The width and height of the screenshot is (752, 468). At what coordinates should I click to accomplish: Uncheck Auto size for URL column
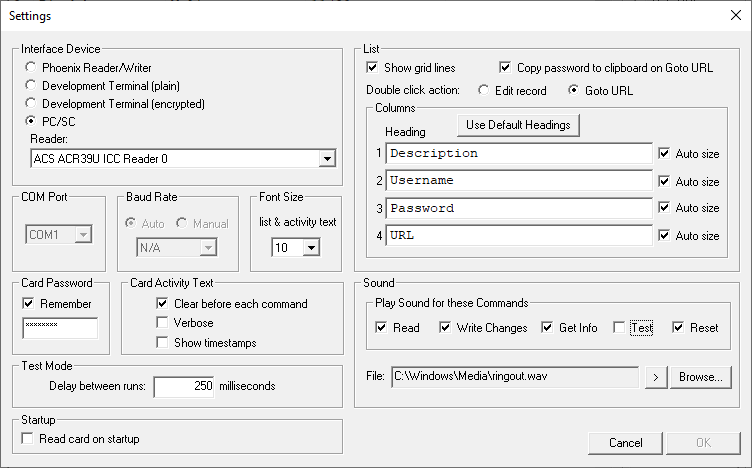pyautogui.click(x=664, y=236)
